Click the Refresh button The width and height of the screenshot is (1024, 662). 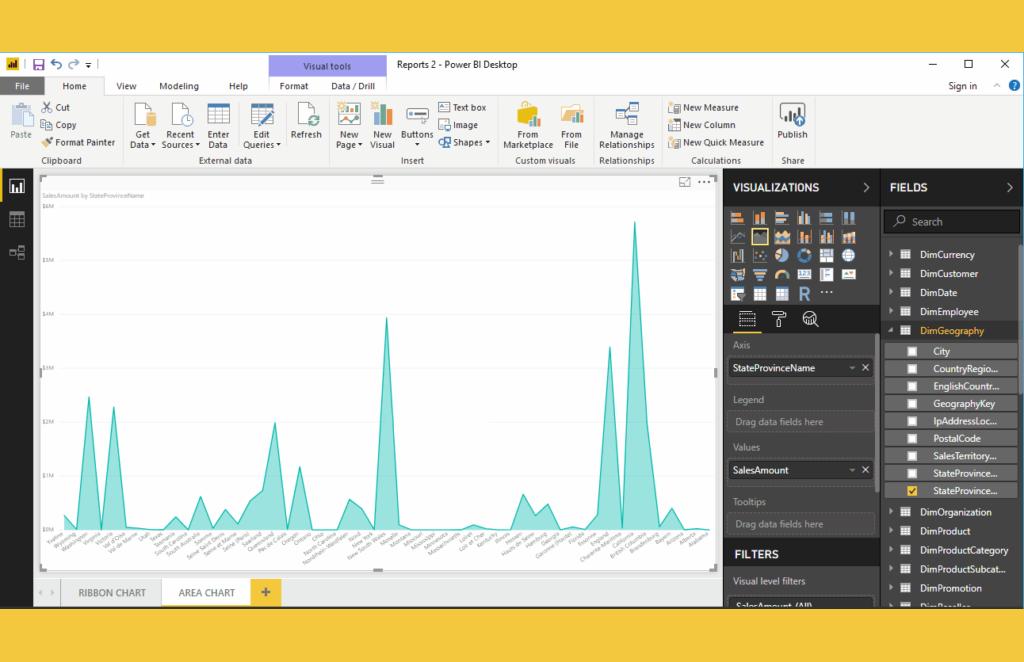click(x=306, y=121)
